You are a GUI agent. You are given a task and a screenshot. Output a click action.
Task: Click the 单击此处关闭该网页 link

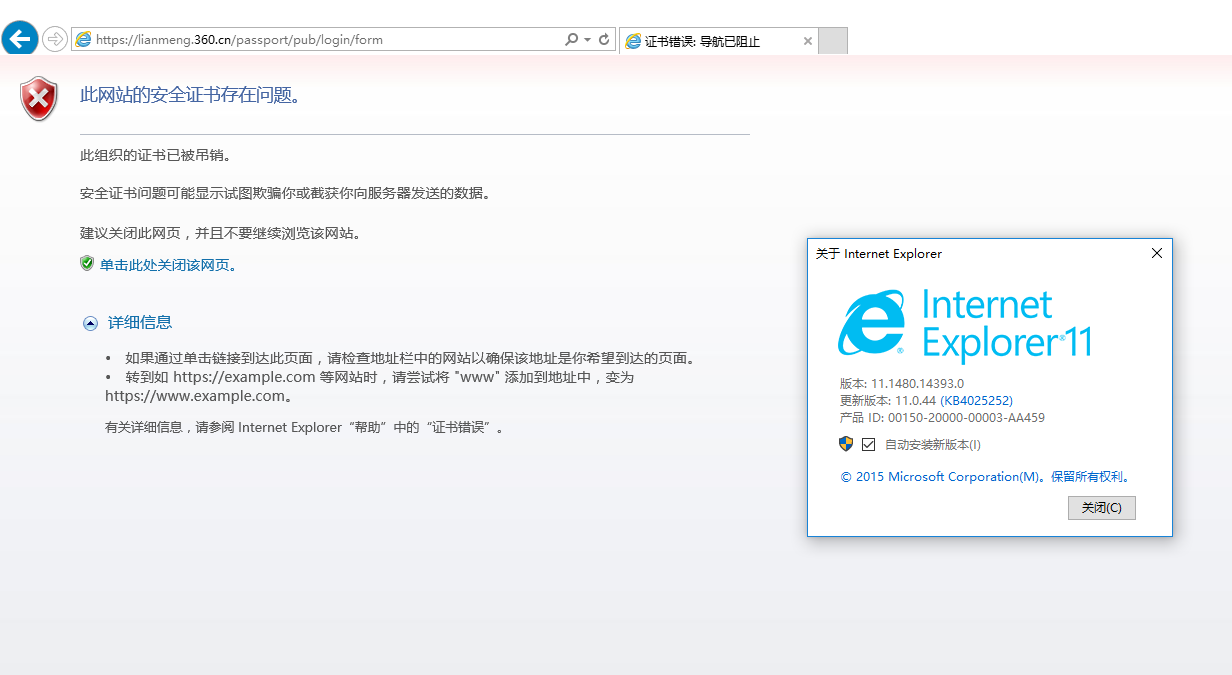[x=168, y=265]
